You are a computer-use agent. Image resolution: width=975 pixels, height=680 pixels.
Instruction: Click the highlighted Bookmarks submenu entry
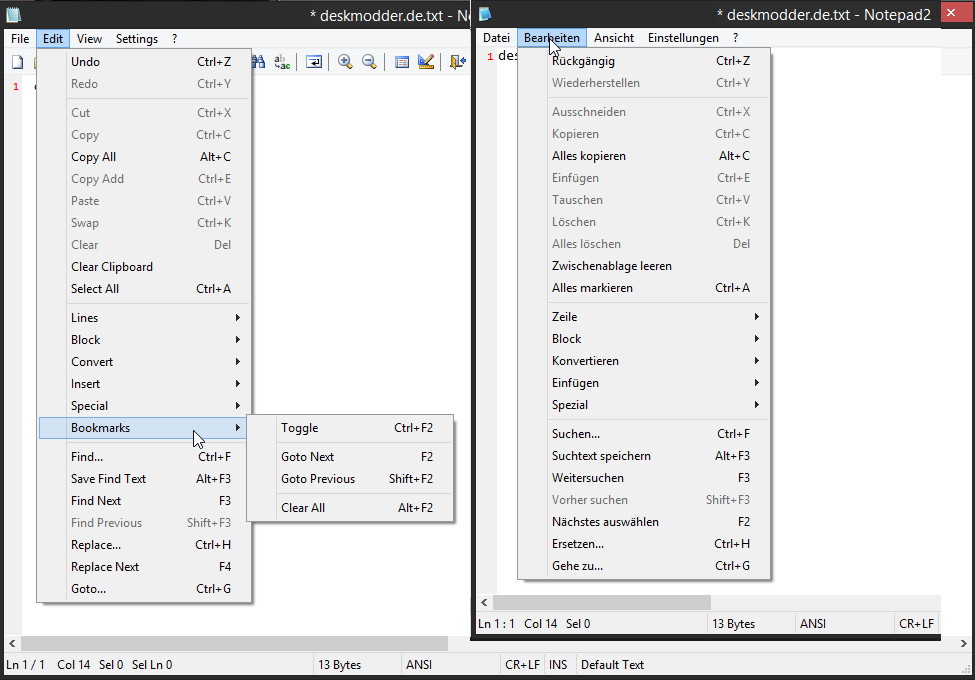(143, 428)
